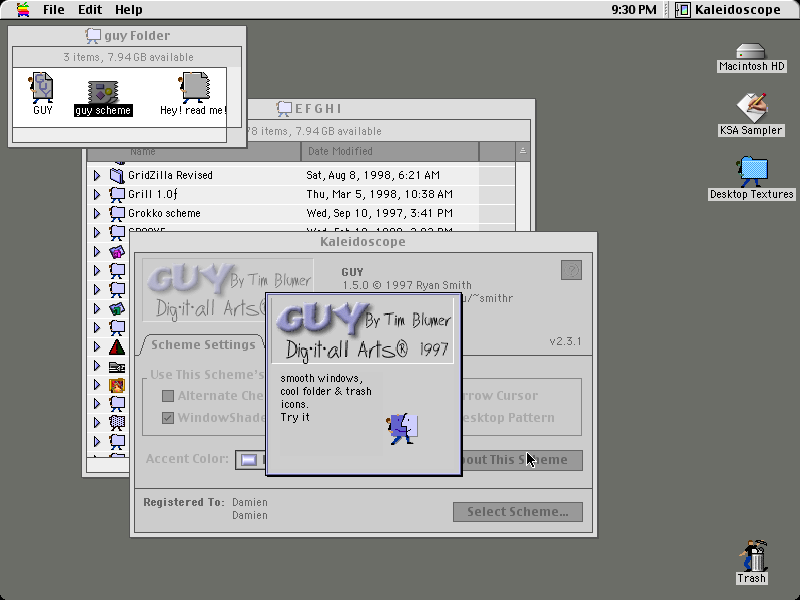The width and height of the screenshot is (800, 600).
Task: Click the 'smooth windows, cool folder' description text
Action: pos(326,397)
